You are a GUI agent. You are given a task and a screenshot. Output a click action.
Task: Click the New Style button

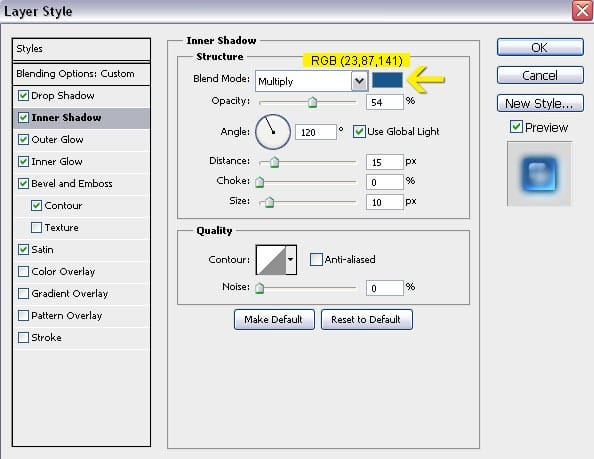coord(540,103)
